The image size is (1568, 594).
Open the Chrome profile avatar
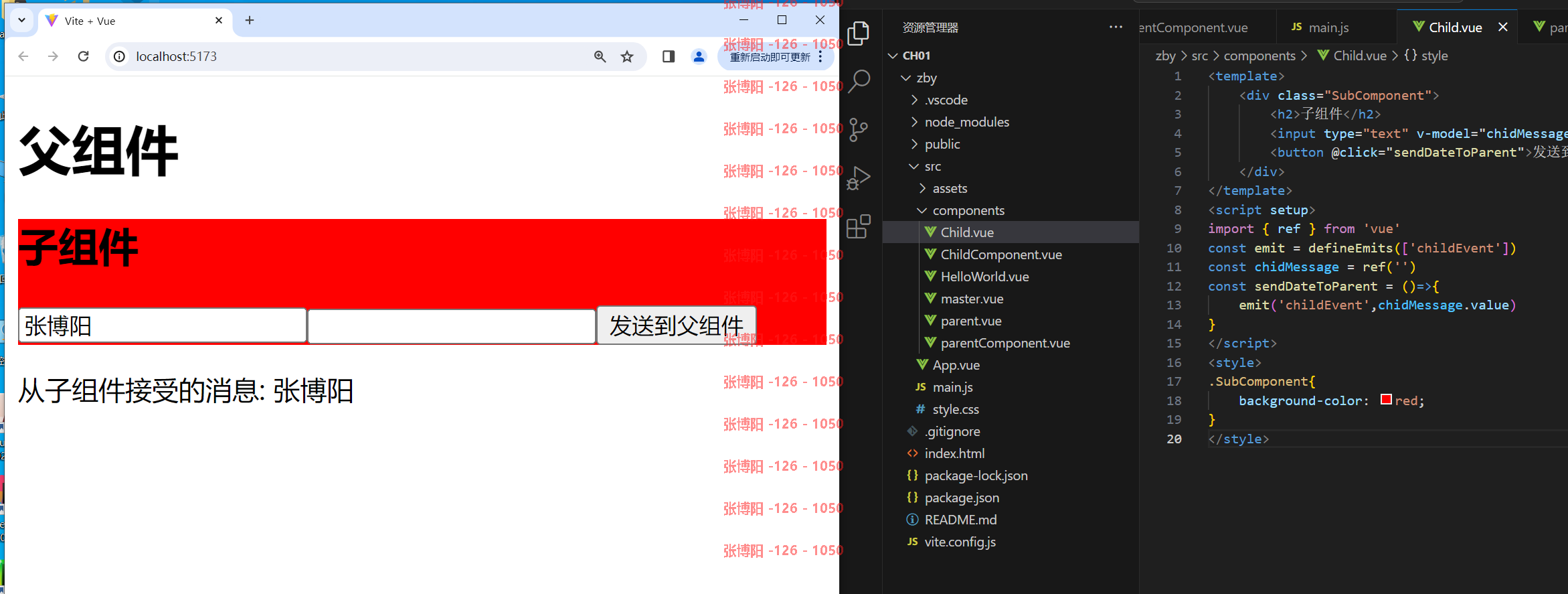pyautogui.click(x=699, y=56)
